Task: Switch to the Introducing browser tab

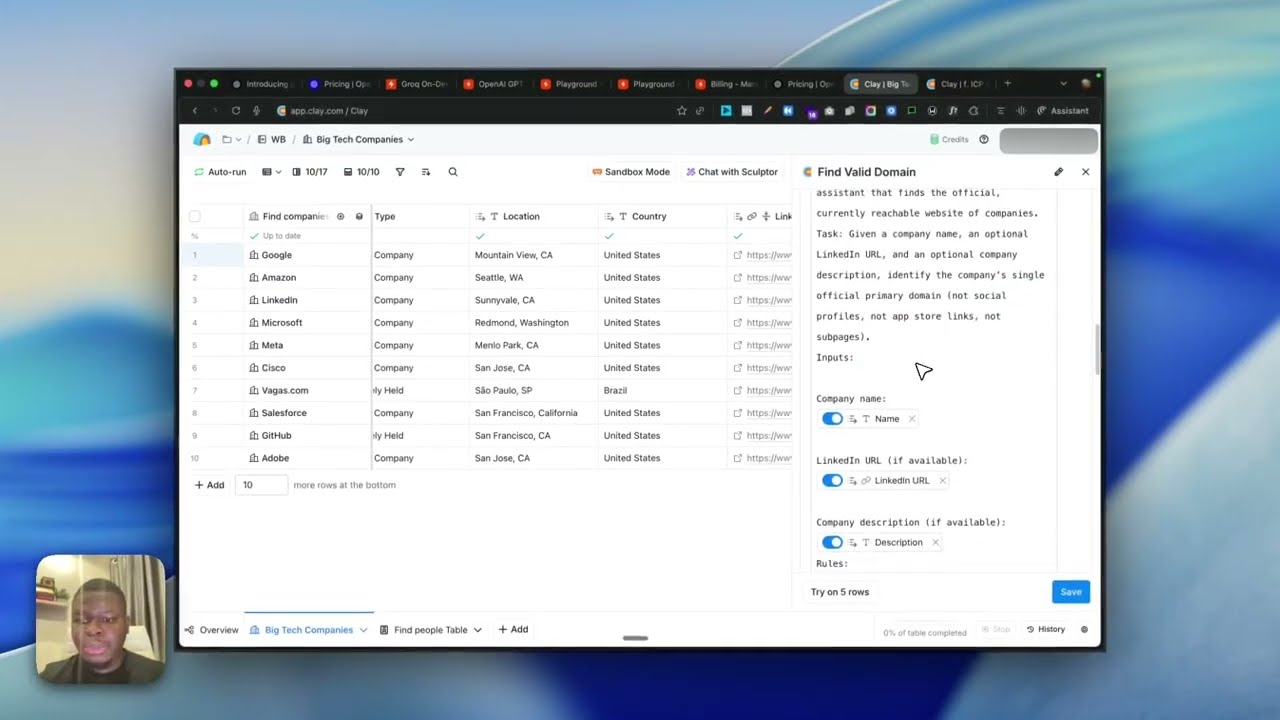Action: 262,84
